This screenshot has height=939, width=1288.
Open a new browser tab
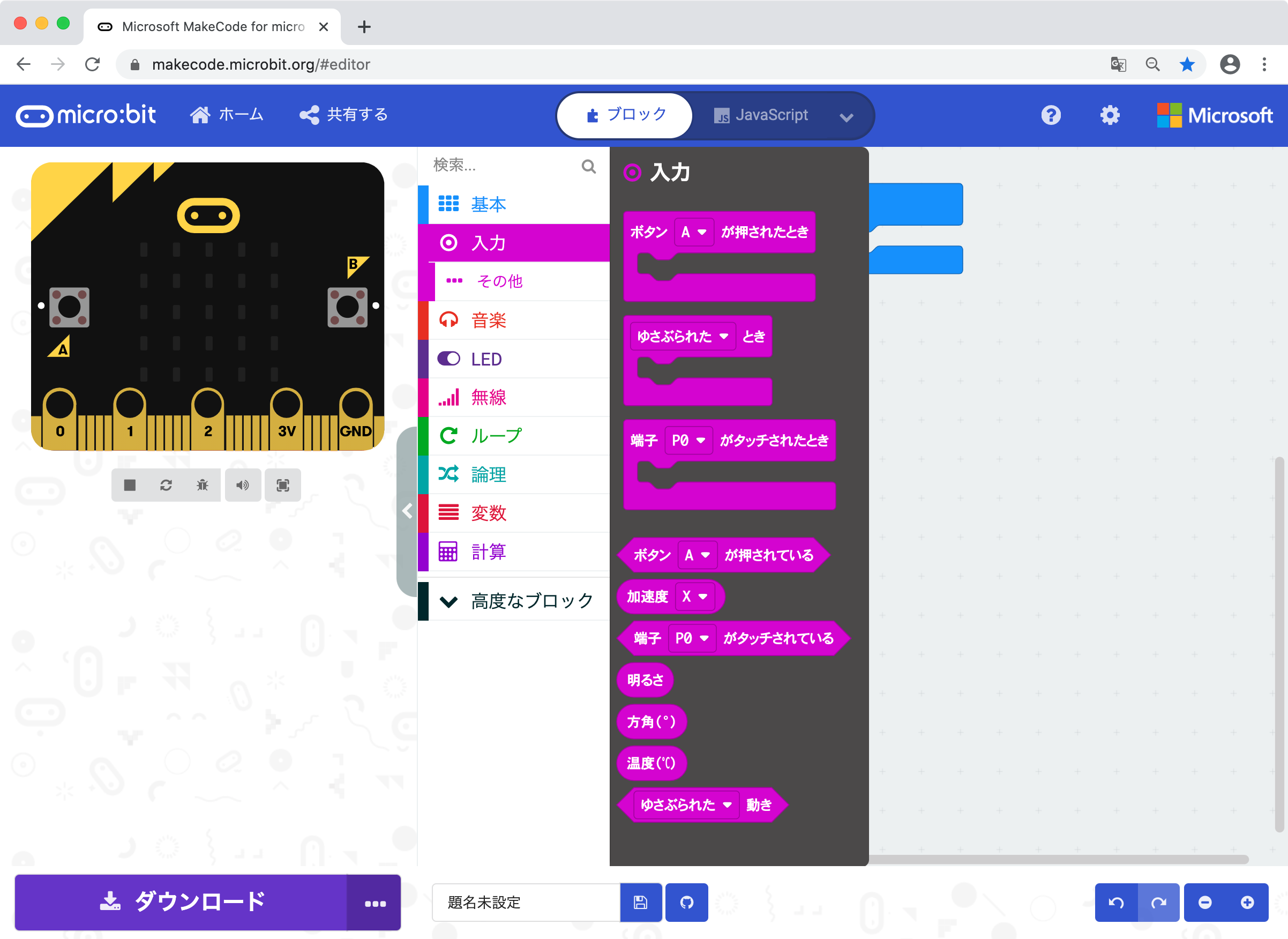pyautogui.click(x=364, y=27)
